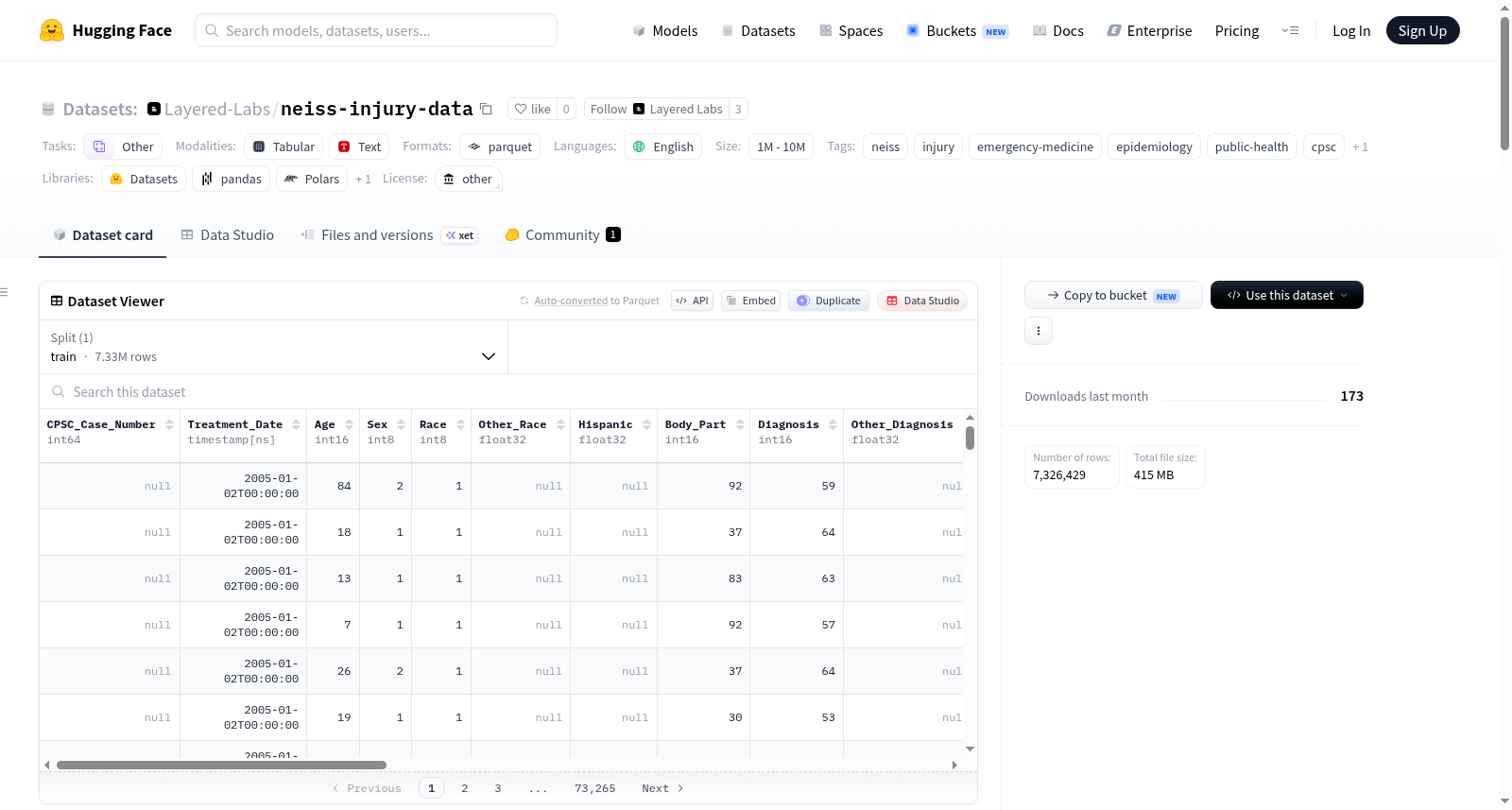This screenshot has width=1512, height=810.
Task: Open Docs in navigation
Action: [1058, 30]
